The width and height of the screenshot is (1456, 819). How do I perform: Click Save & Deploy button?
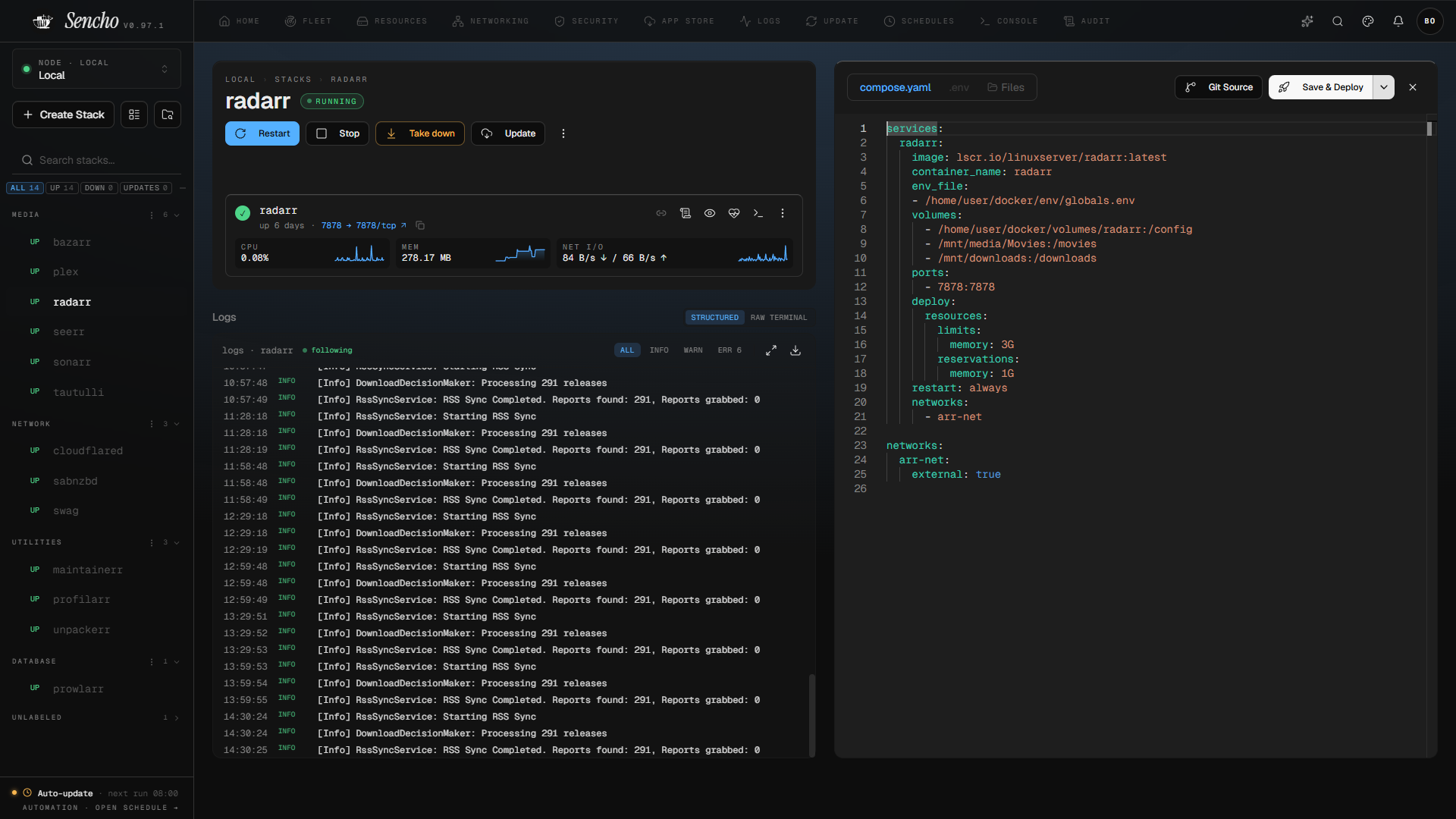tap(1321, 87)
